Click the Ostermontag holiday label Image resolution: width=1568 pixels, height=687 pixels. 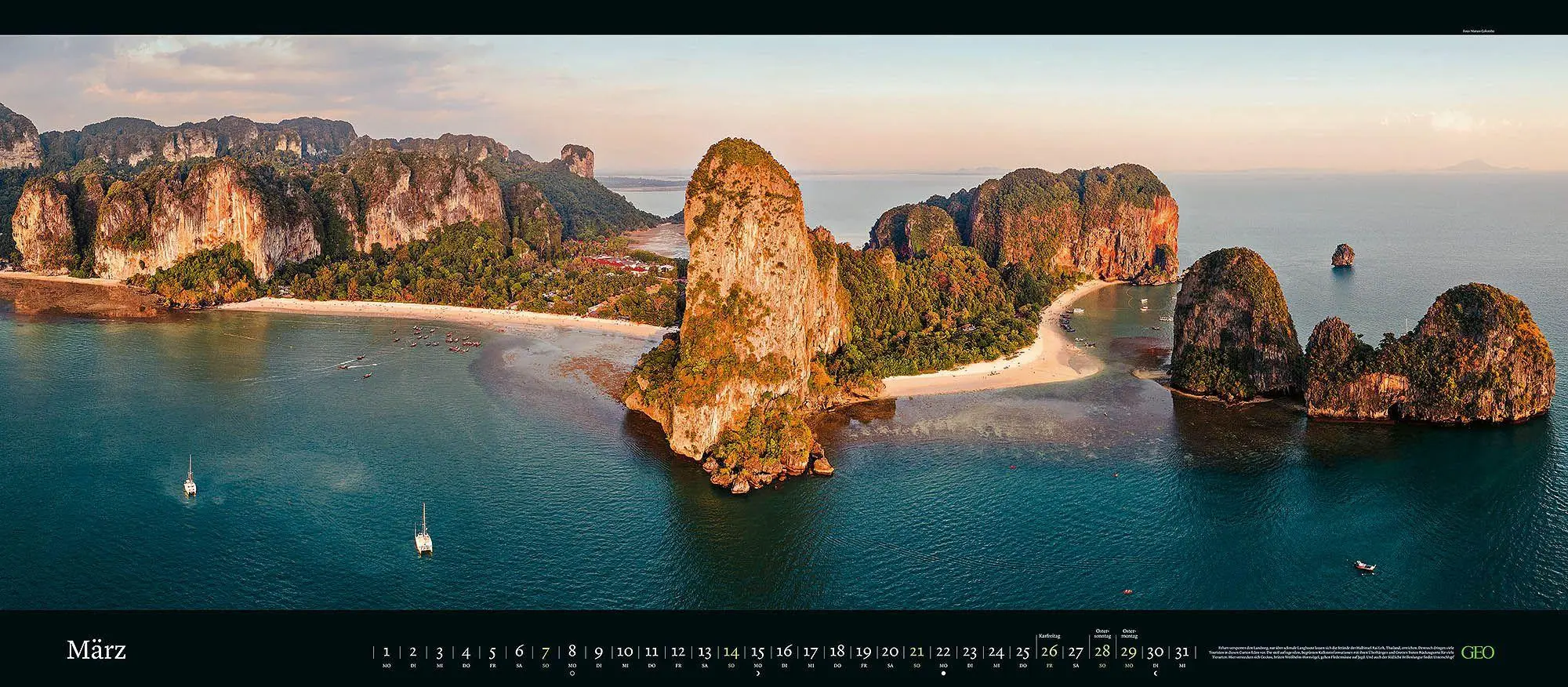coord(1130,634)
